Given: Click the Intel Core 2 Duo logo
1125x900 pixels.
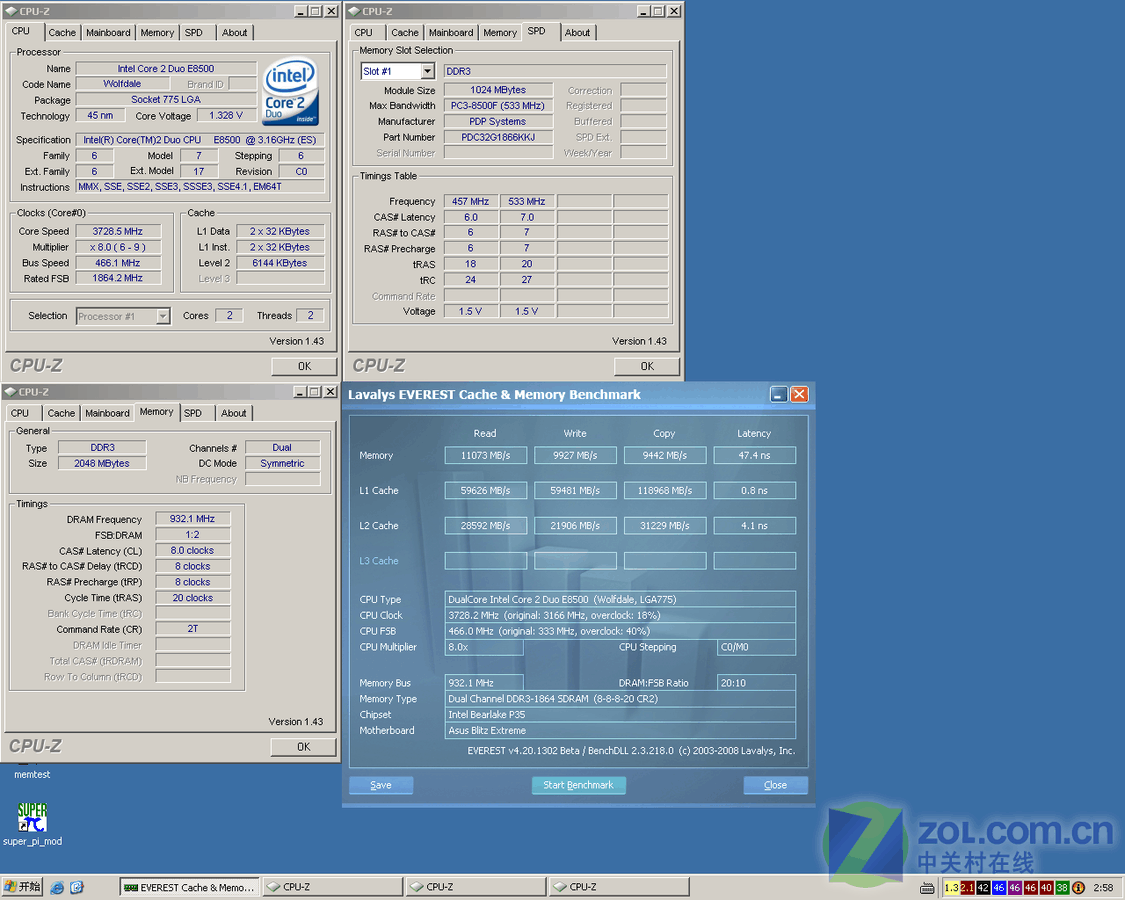Looking at the screenshot, I should 290,92.
